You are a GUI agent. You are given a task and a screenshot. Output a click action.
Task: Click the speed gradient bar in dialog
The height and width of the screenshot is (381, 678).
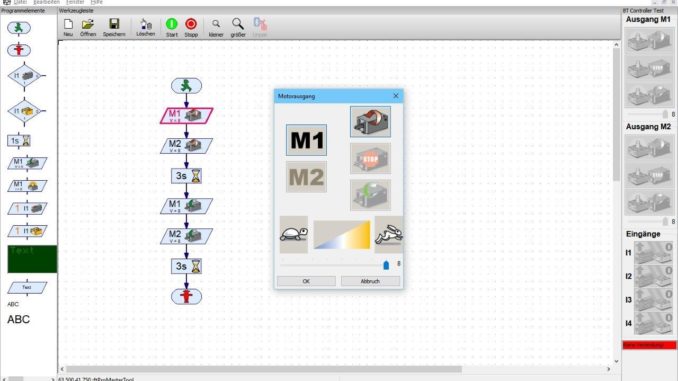point(342,235)
